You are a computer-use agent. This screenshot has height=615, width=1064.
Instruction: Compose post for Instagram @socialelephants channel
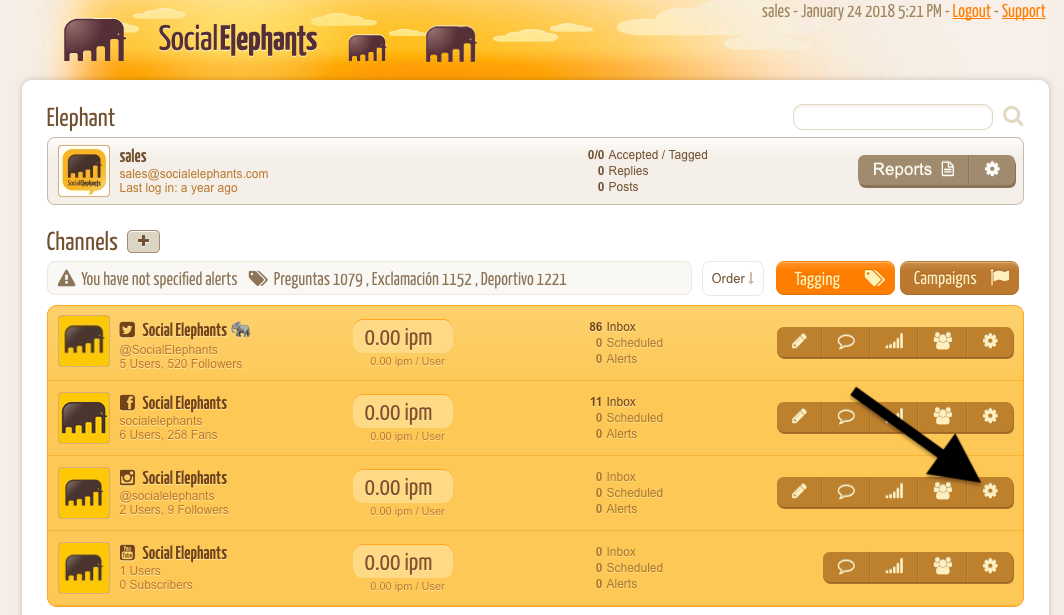(x=799, y=491)
